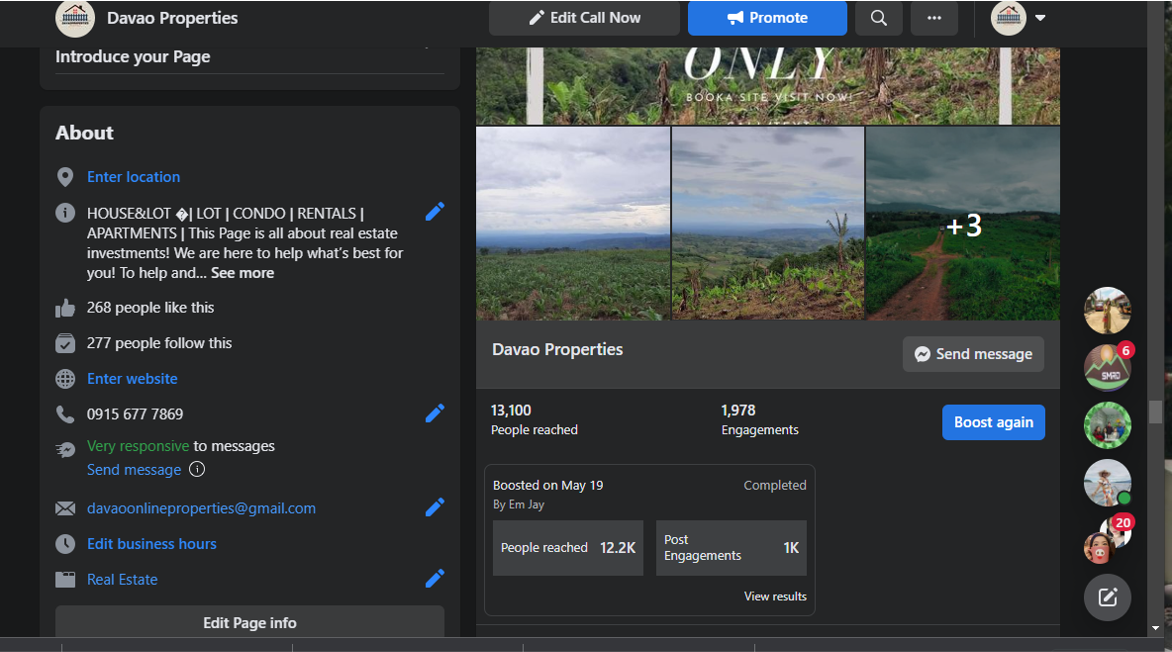Click the Boost again button
1172x652 pixels.
tap(993, 422)
